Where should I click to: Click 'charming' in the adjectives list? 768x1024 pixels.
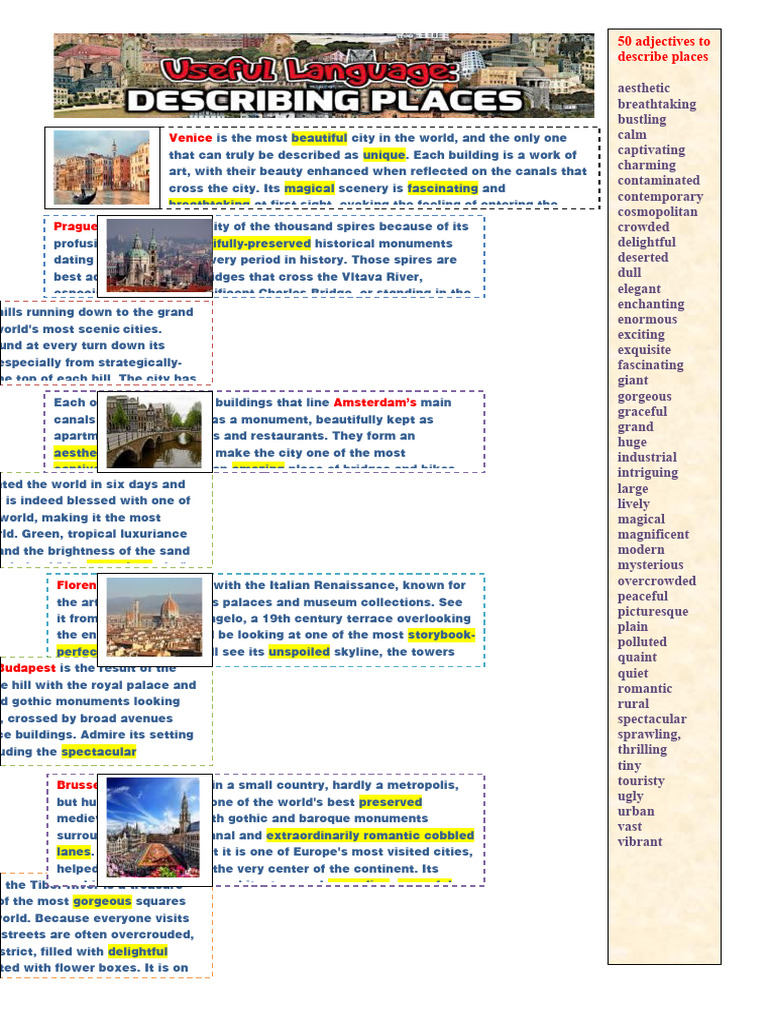click(647, 165)
